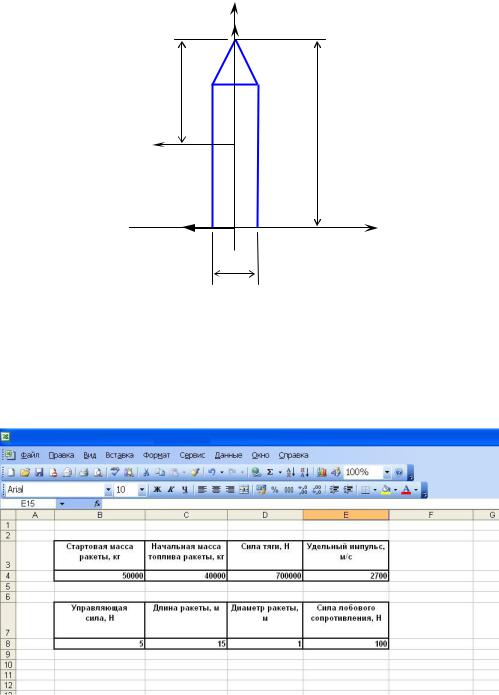This screenshot has height=695, width=499.
Task: Apply the red Font Color letter A
Action: (406, 490)
